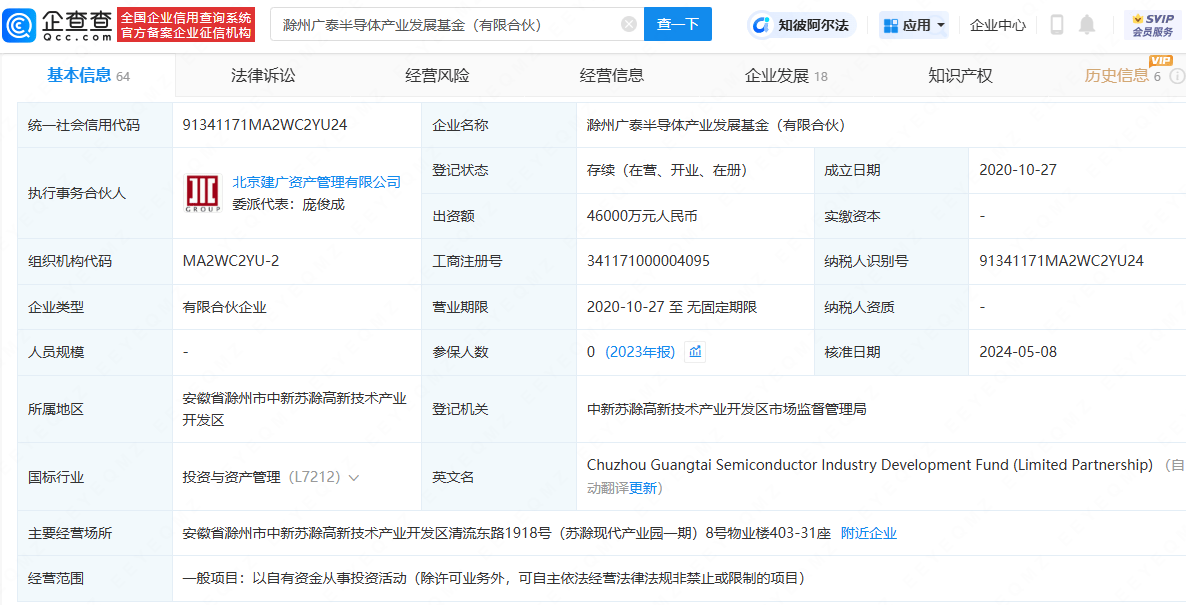Click the 查一下 search button
Image resolution: width=1186 pixels, height=605 pixels.
click(678, 24)
